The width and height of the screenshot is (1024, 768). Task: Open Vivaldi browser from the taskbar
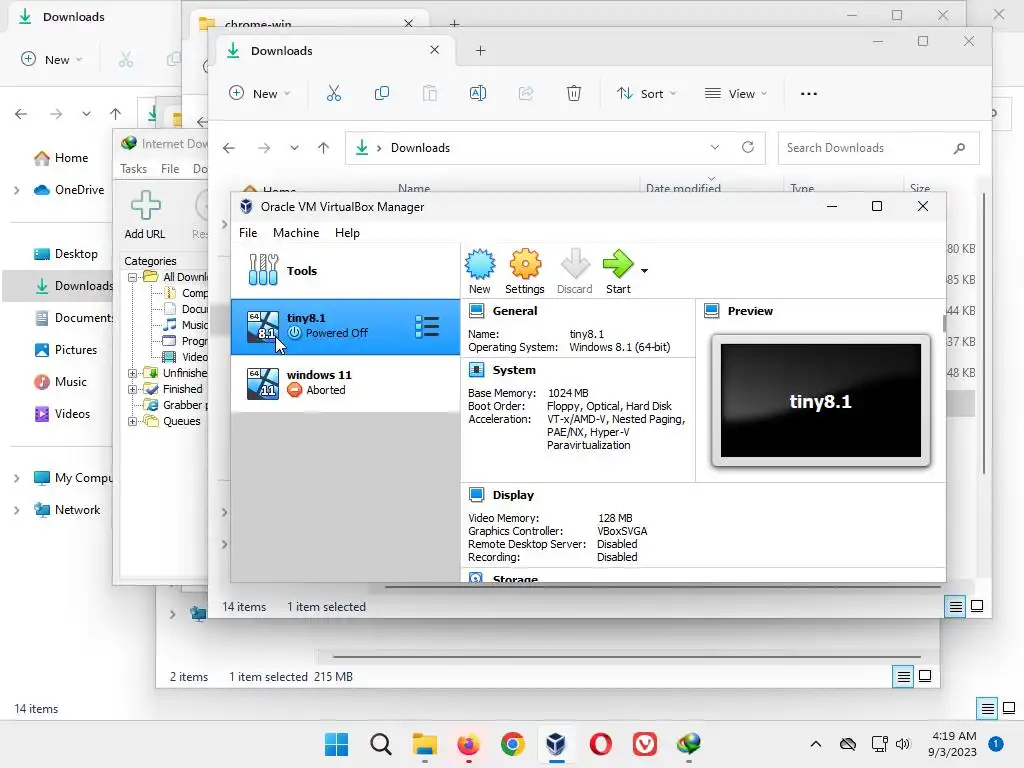[645, 744]
